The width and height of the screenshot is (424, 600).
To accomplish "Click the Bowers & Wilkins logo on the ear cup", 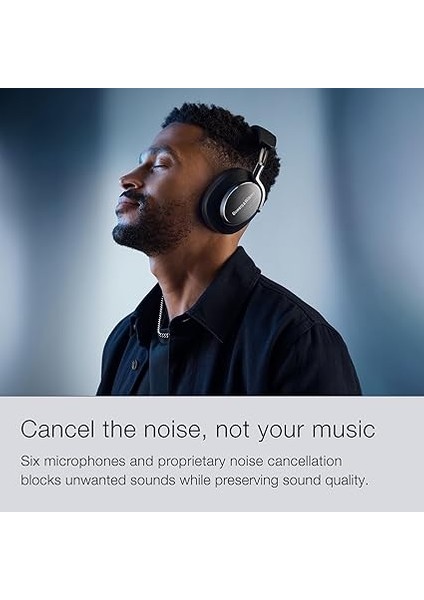I will click(242, 202).
